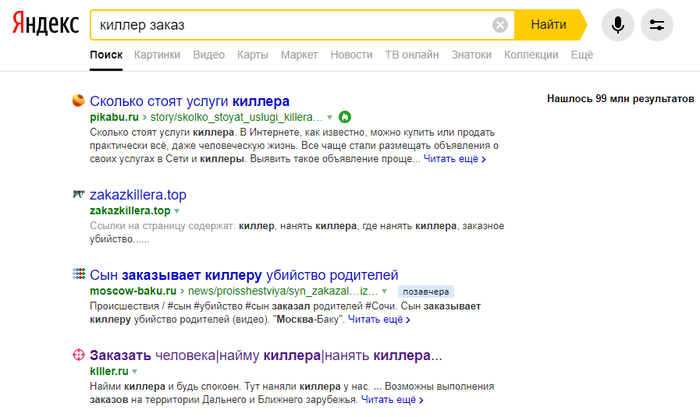This screenshot has height=417, width=700.
Task: Click the green turbo icon in pikabu result
Action: click(x=345, y=117)
